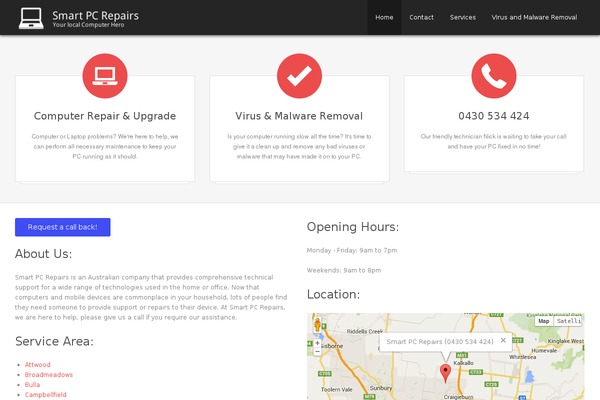Click the Request a call back! button
Image resolution: width=600 pixels, height=400 pixels.
coord(63,227)
